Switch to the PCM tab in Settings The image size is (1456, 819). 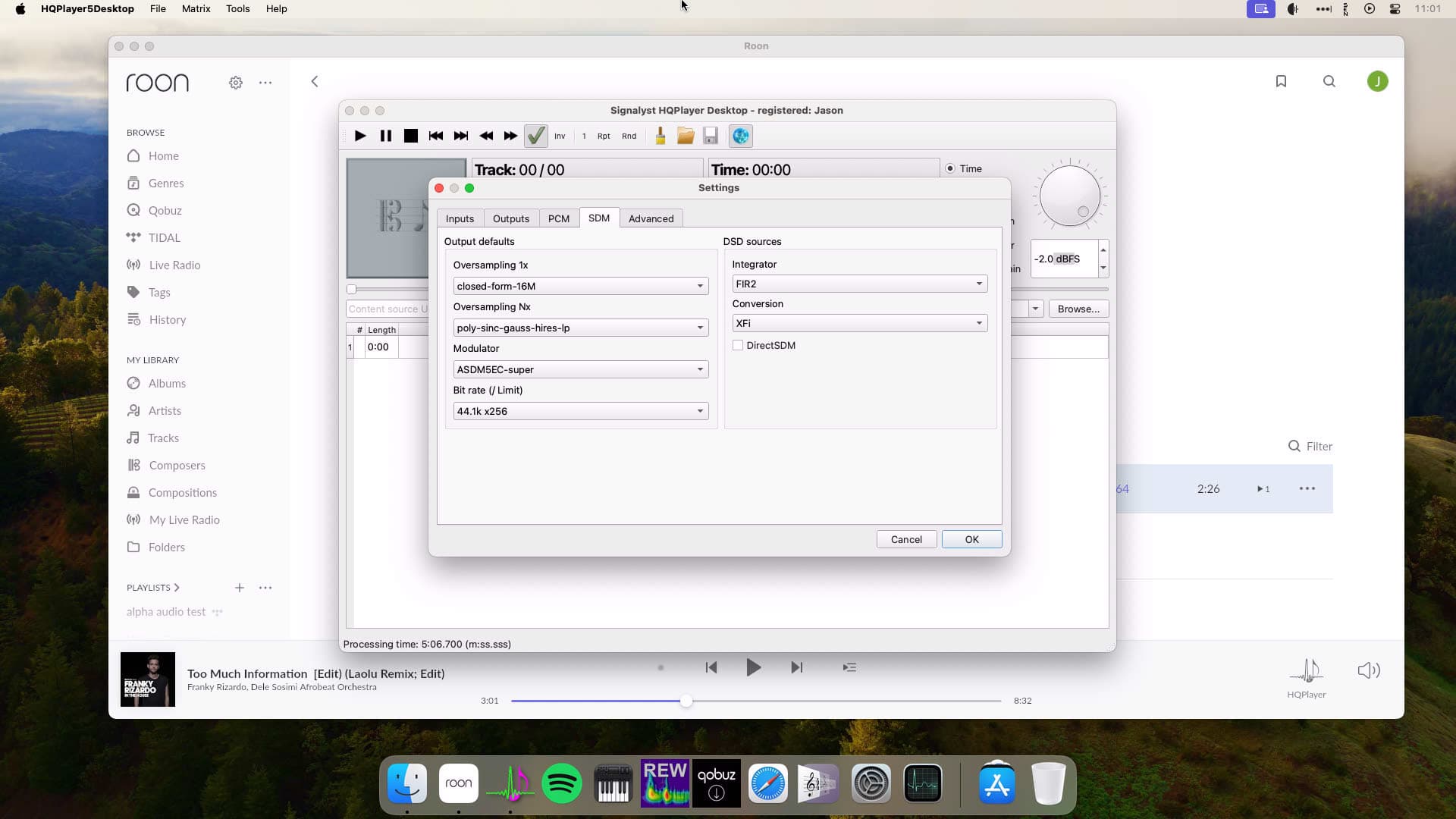coord(559,218)
